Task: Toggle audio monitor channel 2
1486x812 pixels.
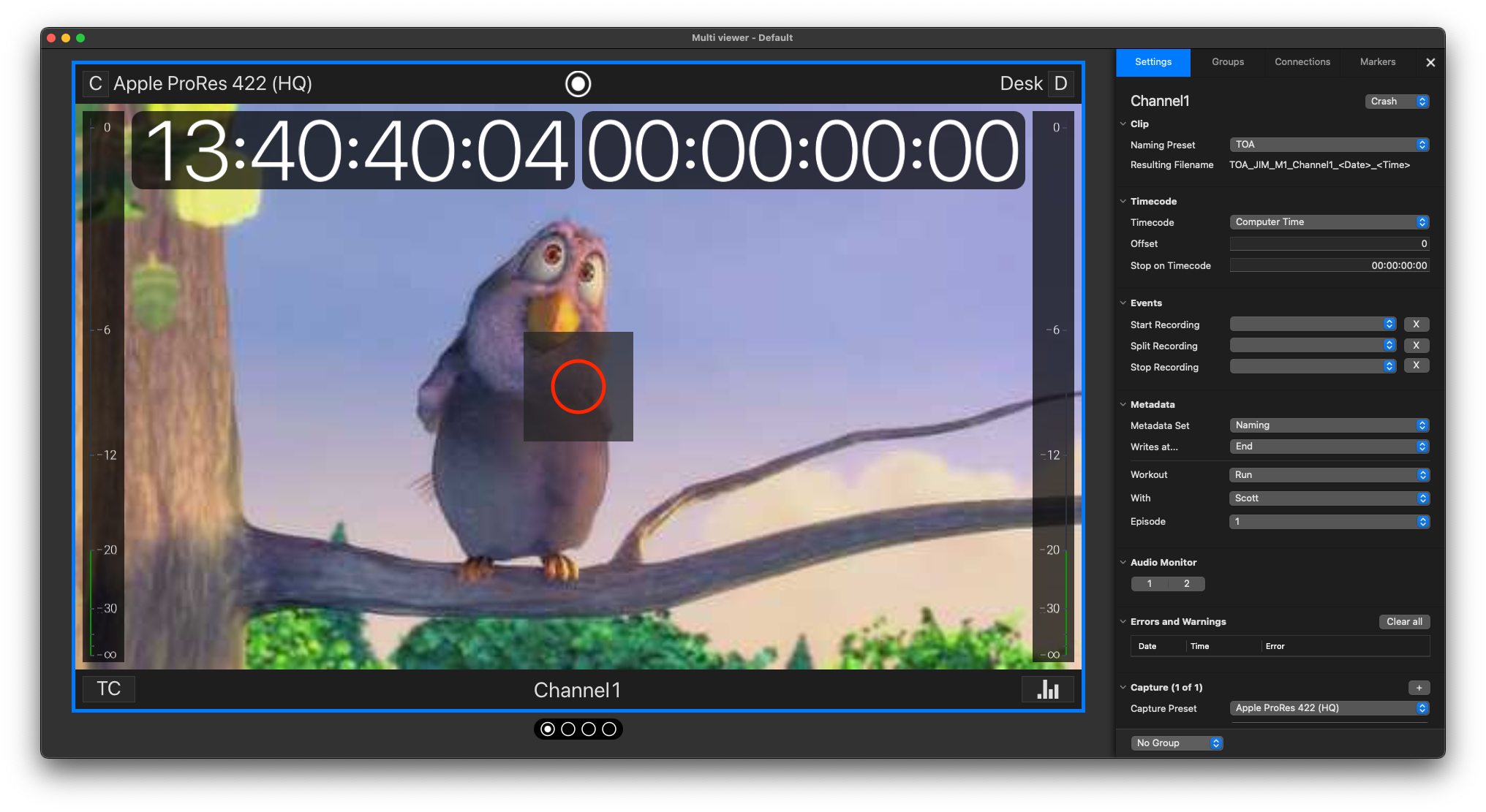Action: pyautogui.click(x=1186, y=583)
